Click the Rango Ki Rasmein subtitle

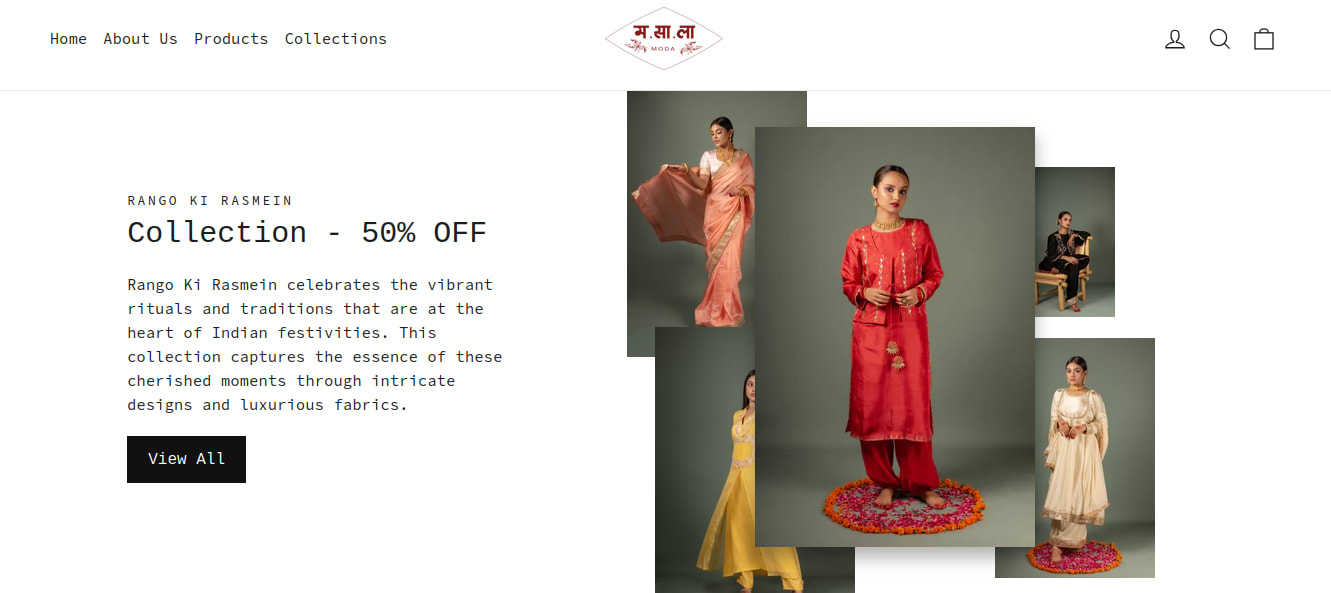tap(210, 201)
